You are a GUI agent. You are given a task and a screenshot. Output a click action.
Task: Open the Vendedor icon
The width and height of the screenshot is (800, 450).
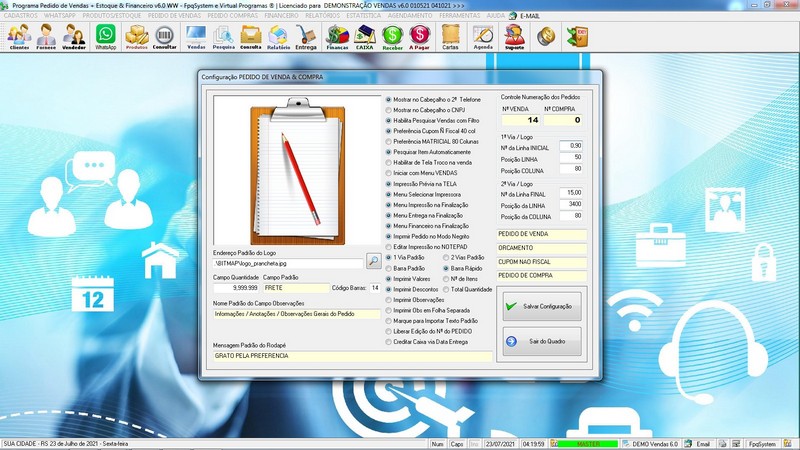coord(73,37)
